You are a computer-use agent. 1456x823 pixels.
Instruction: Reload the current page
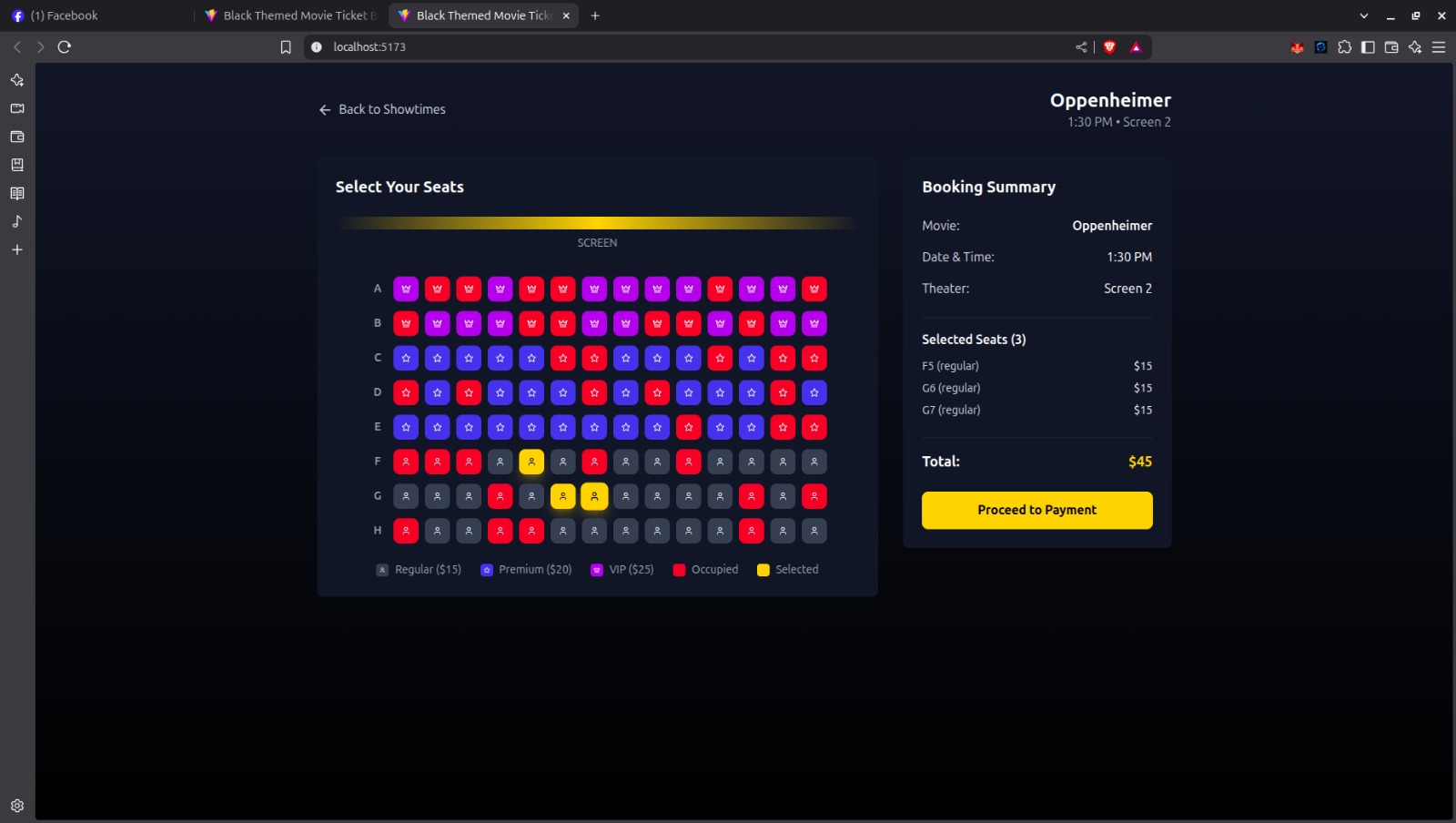click(x=65, y=47)
